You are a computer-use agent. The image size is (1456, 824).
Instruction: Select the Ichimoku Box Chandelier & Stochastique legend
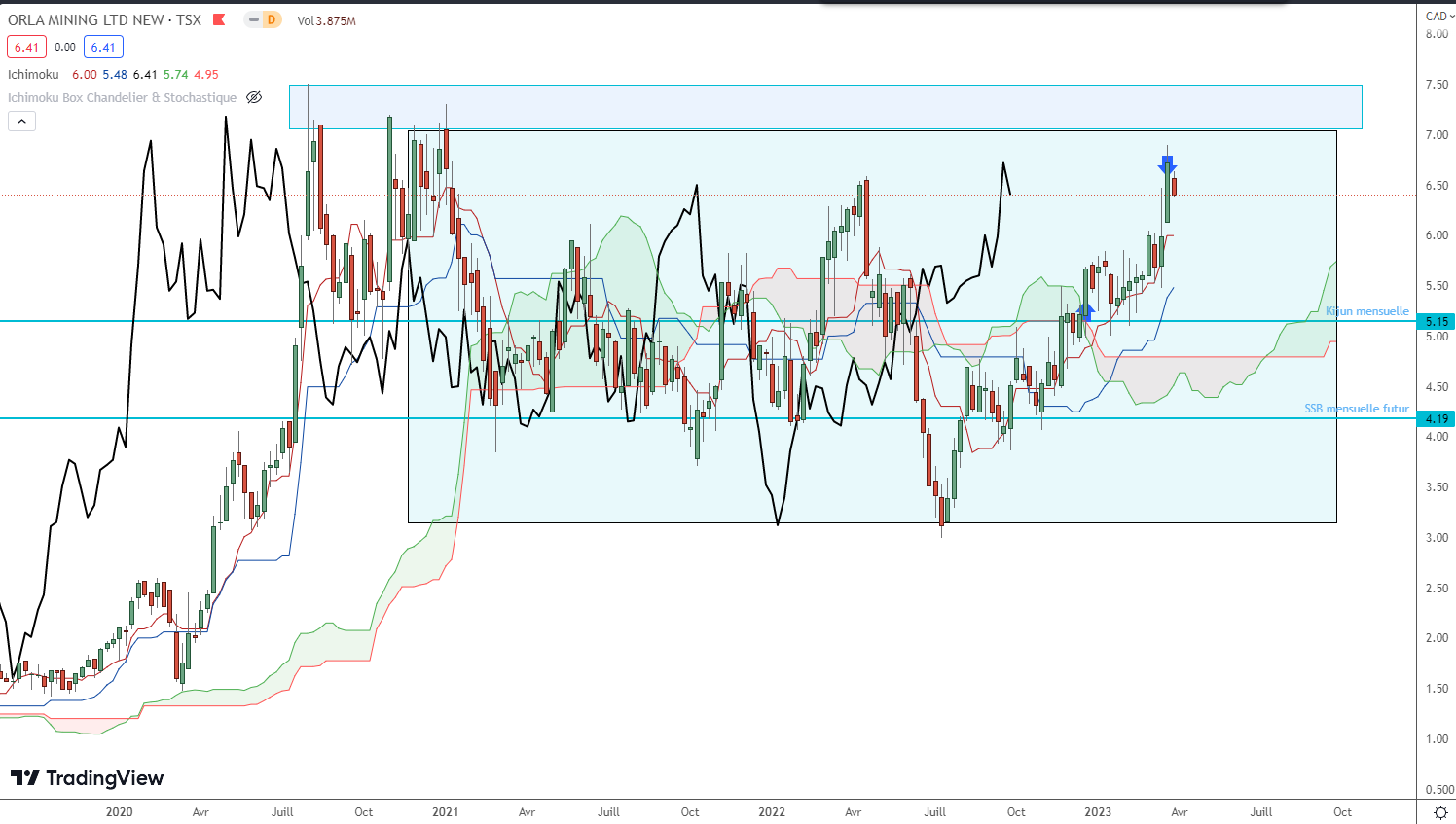point(122,97)
